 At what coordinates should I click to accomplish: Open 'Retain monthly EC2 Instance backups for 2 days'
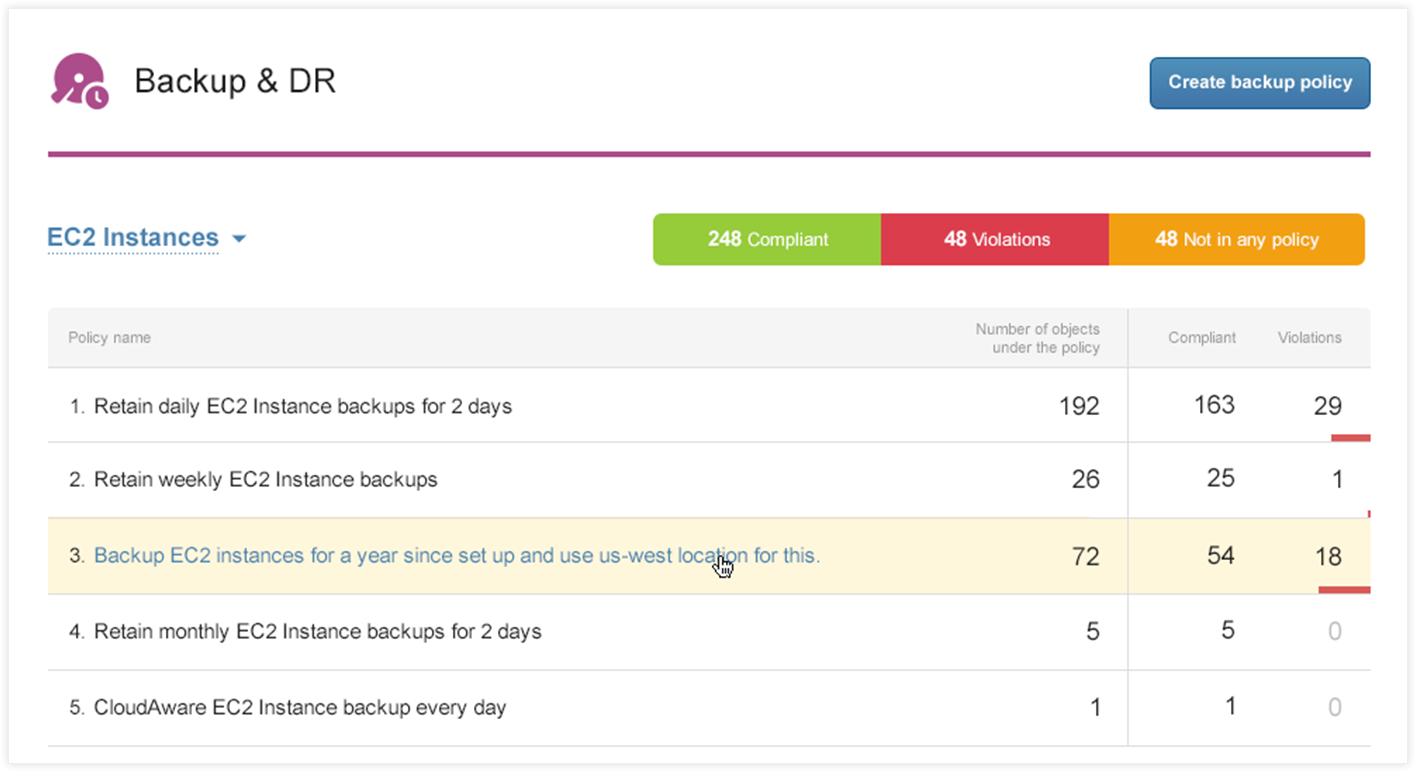[x=317, y=632]
